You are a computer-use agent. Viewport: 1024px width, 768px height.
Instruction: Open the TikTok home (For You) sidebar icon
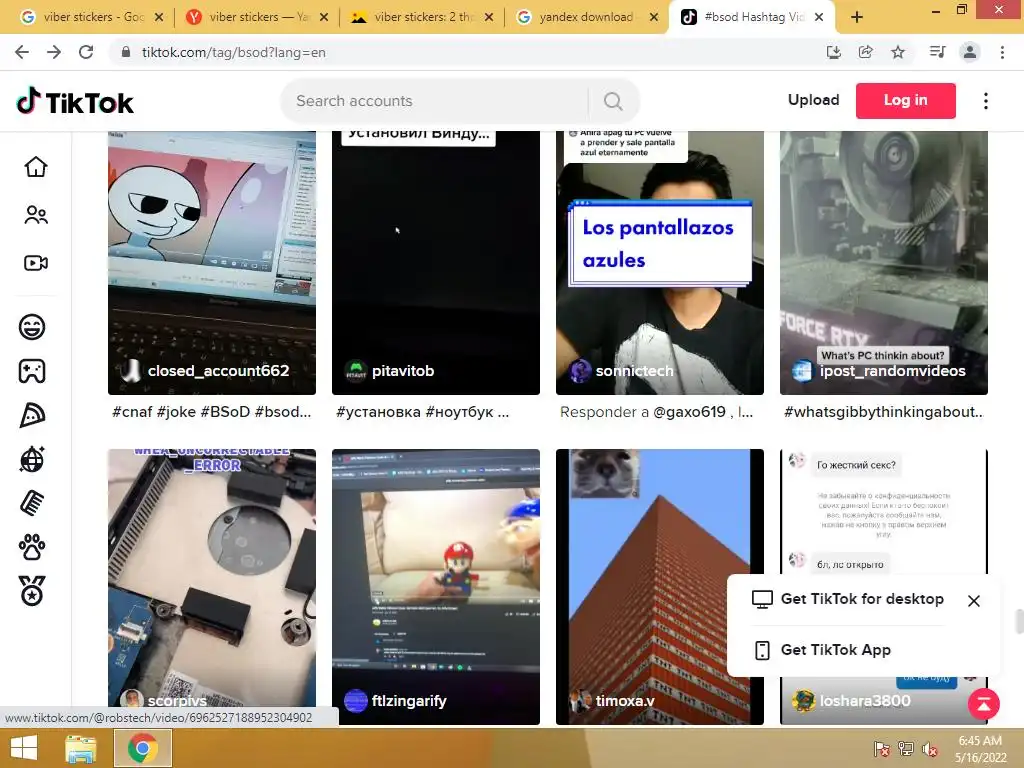[36, 167]
